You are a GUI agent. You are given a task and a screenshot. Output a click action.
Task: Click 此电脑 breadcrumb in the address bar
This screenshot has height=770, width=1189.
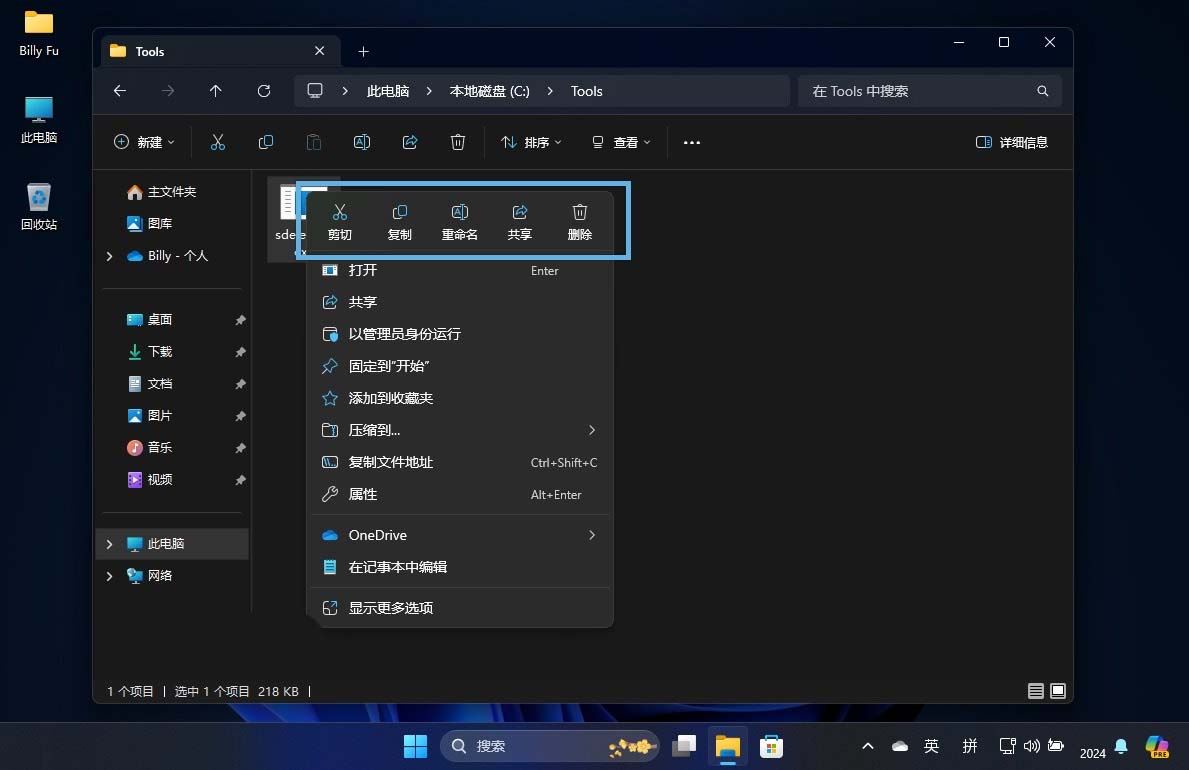pos(387,91)
